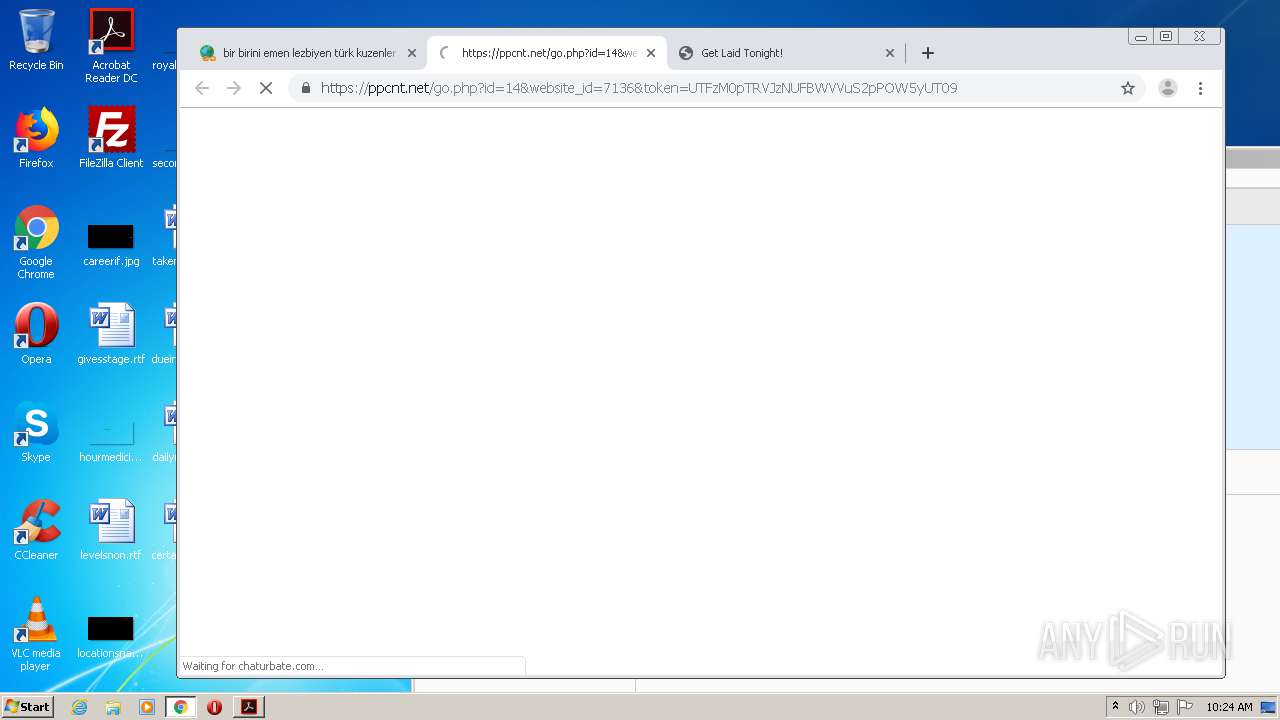This screenshot has width=1280, height=720.
Task: Launch Skype from desktop
Action: click(36, 432)
